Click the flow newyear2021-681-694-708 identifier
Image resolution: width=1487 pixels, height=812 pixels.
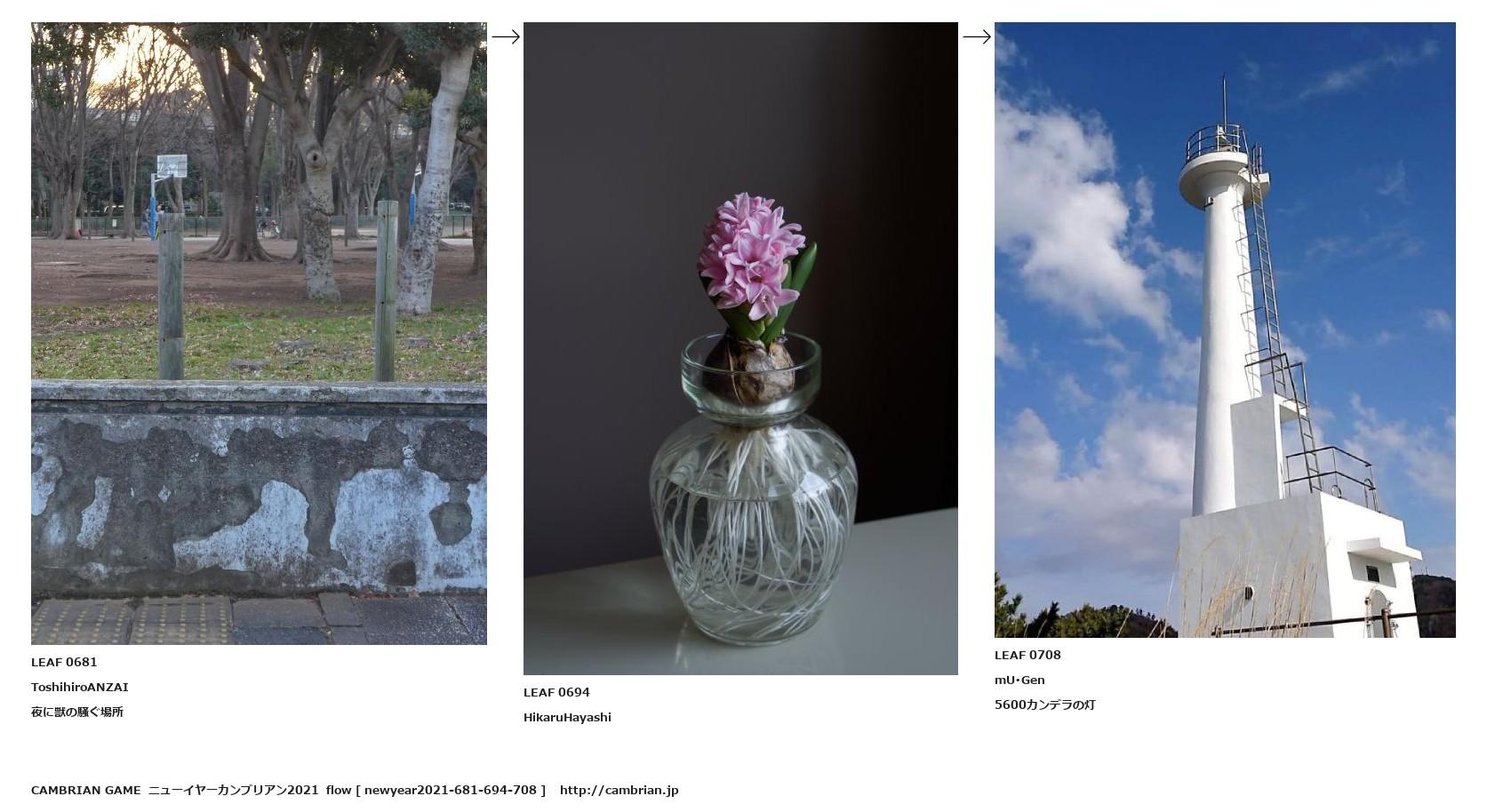pos(436,790)
